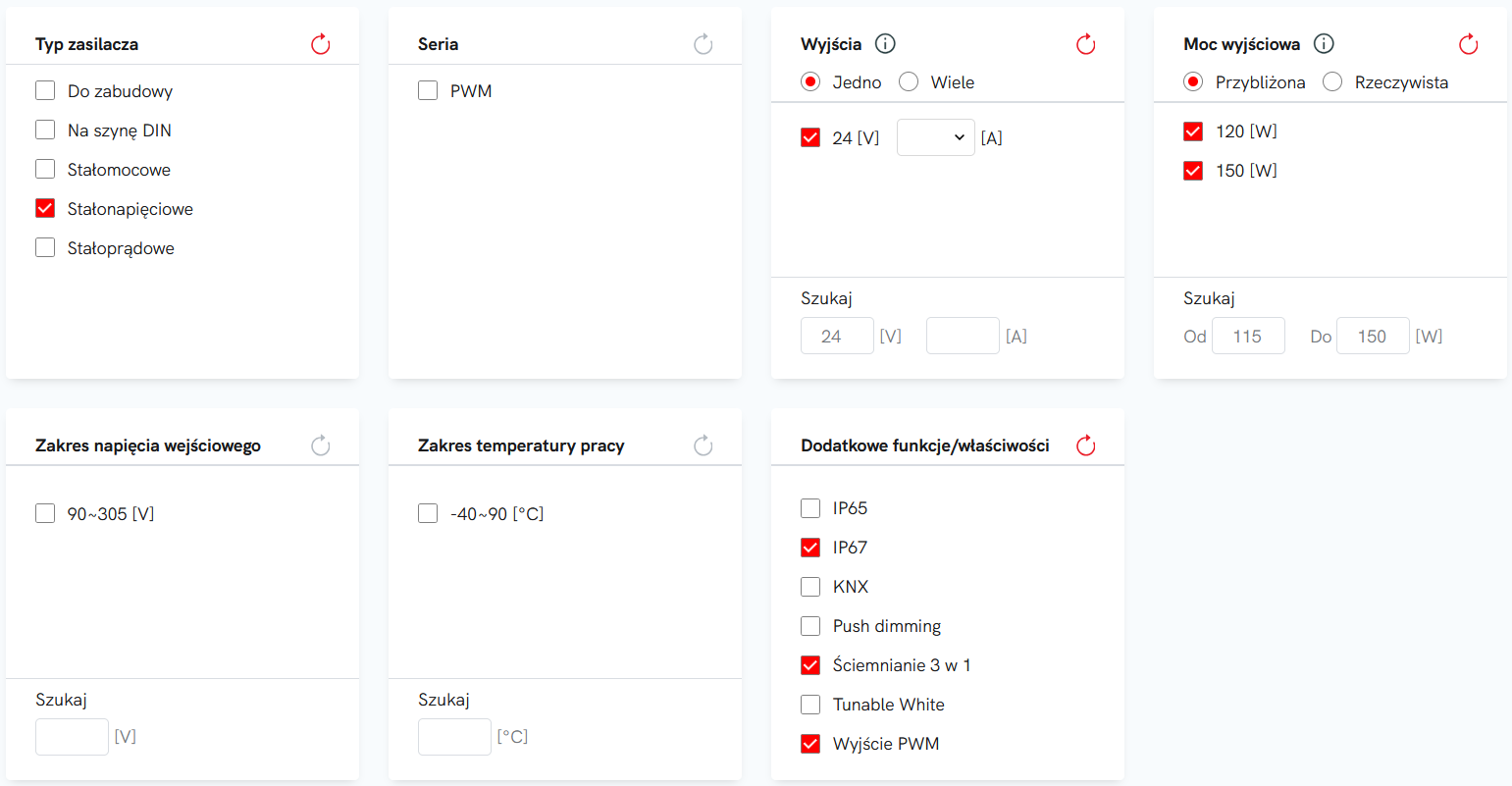Open the 24 V current dropdown
This screenshot has width=1512, height=786.
(x=936, y=137)
